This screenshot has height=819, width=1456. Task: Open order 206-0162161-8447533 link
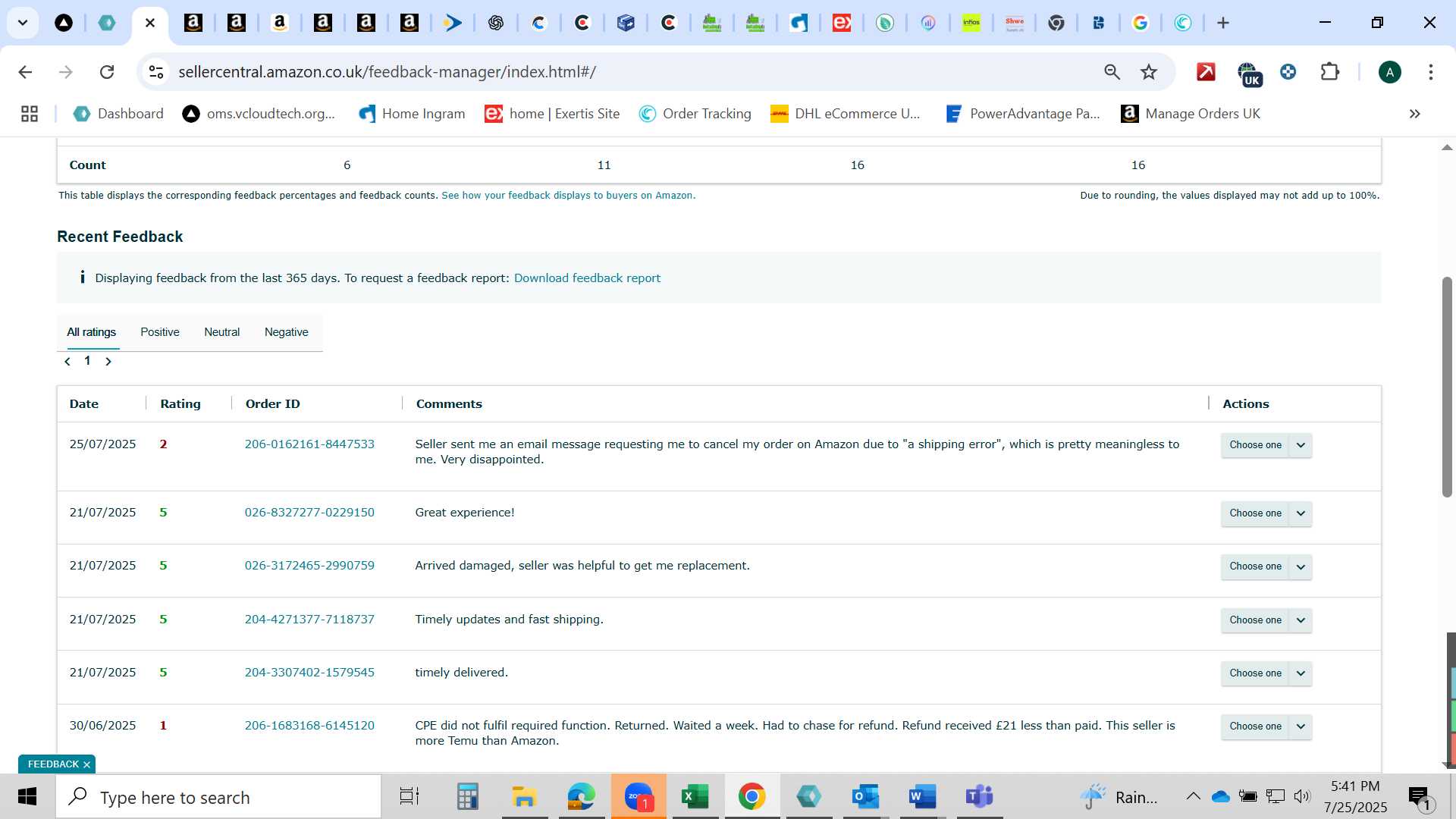coord(309,444)
